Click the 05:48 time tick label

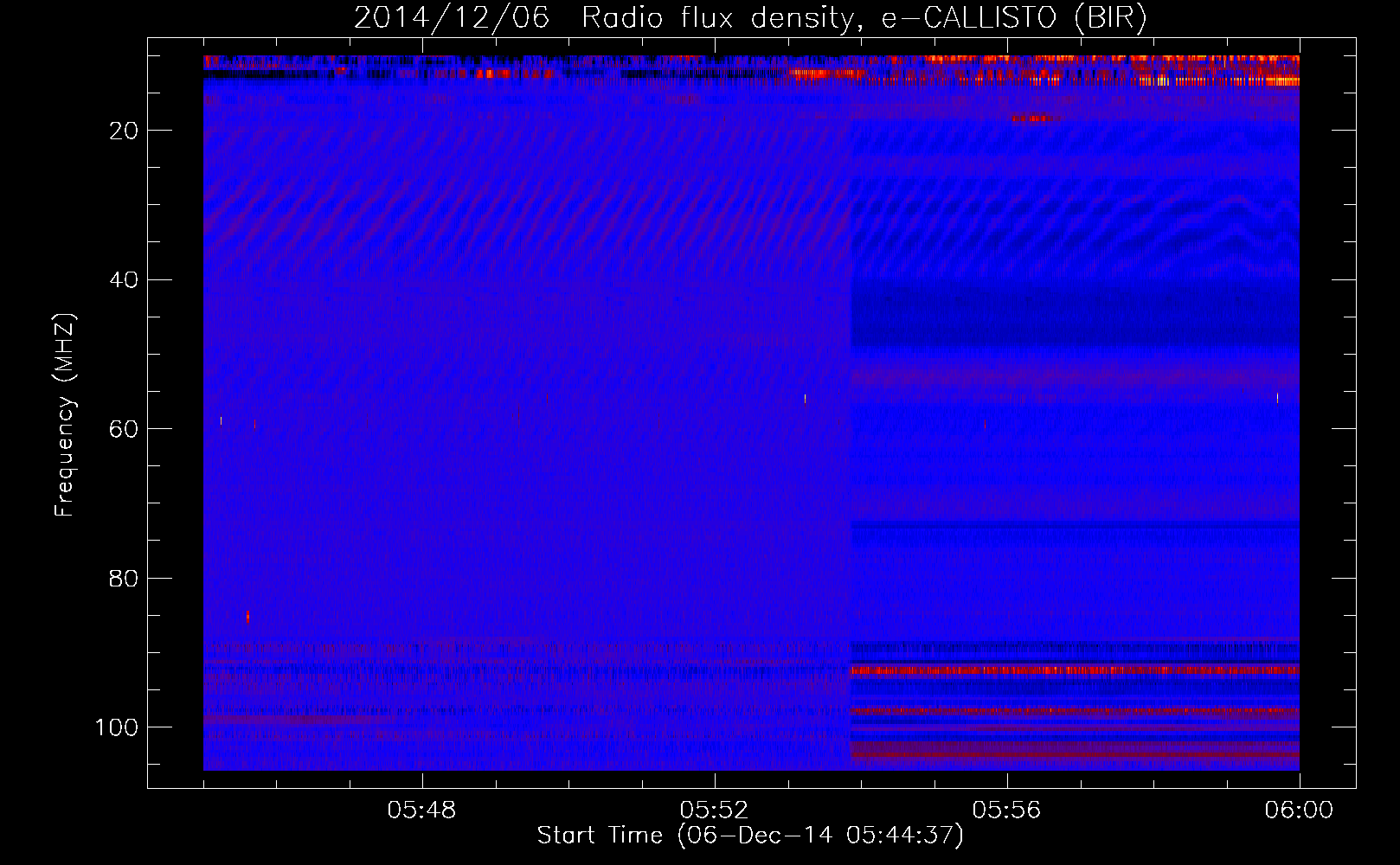pyautogui.click(x=422, y=811)
